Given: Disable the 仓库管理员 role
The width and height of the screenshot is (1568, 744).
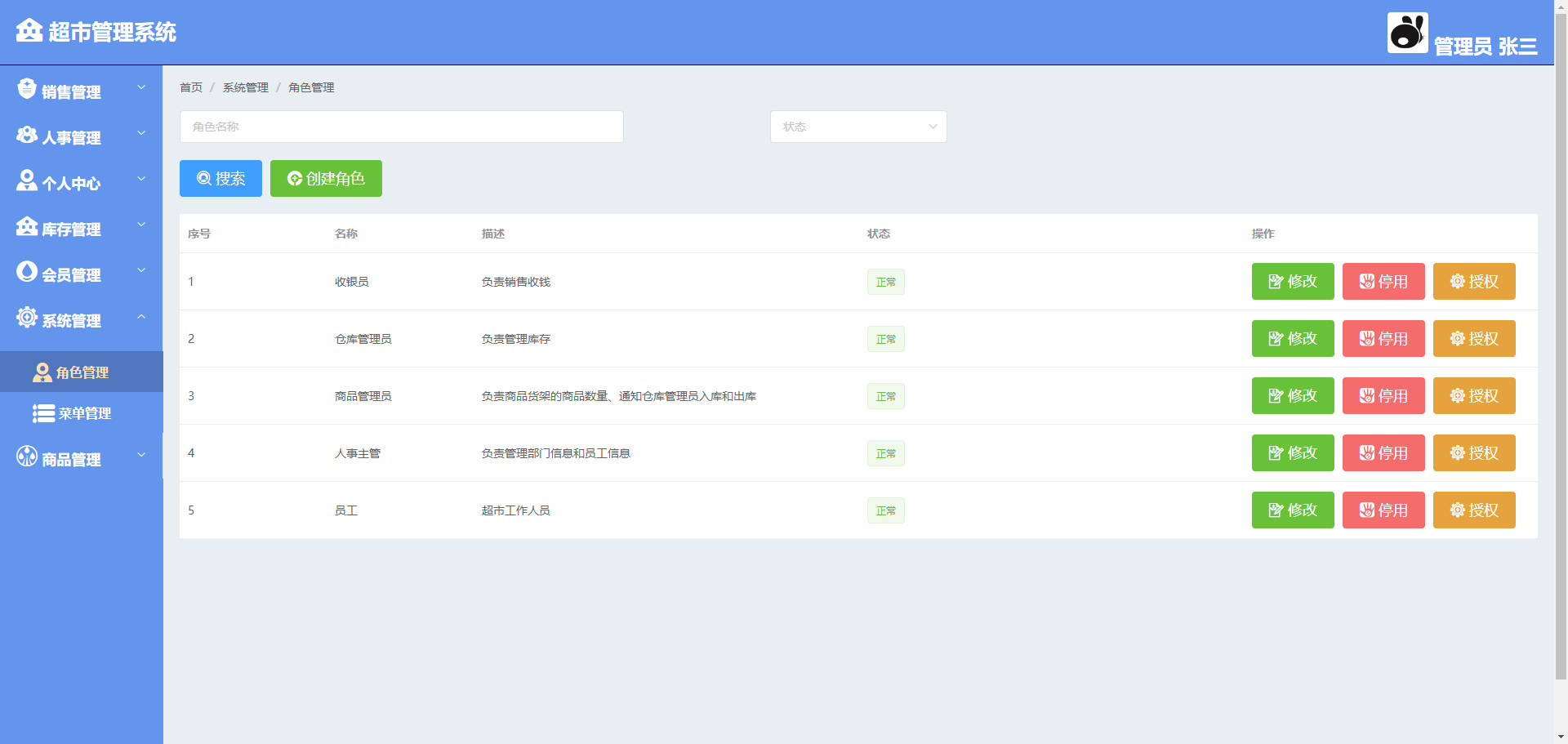Looking at the screenshot, I should [1383, 338].
